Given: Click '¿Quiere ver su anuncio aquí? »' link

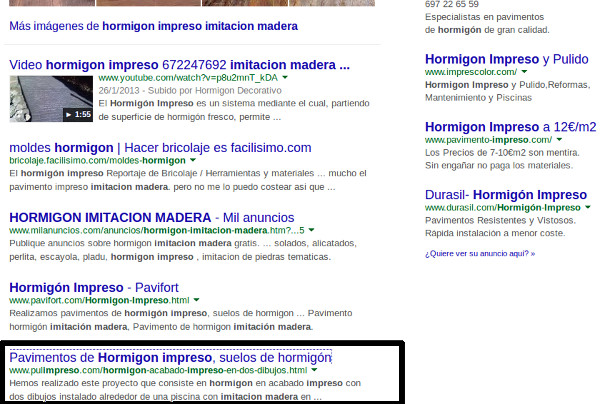Looking at the screenshot, I should coord(480,253).
